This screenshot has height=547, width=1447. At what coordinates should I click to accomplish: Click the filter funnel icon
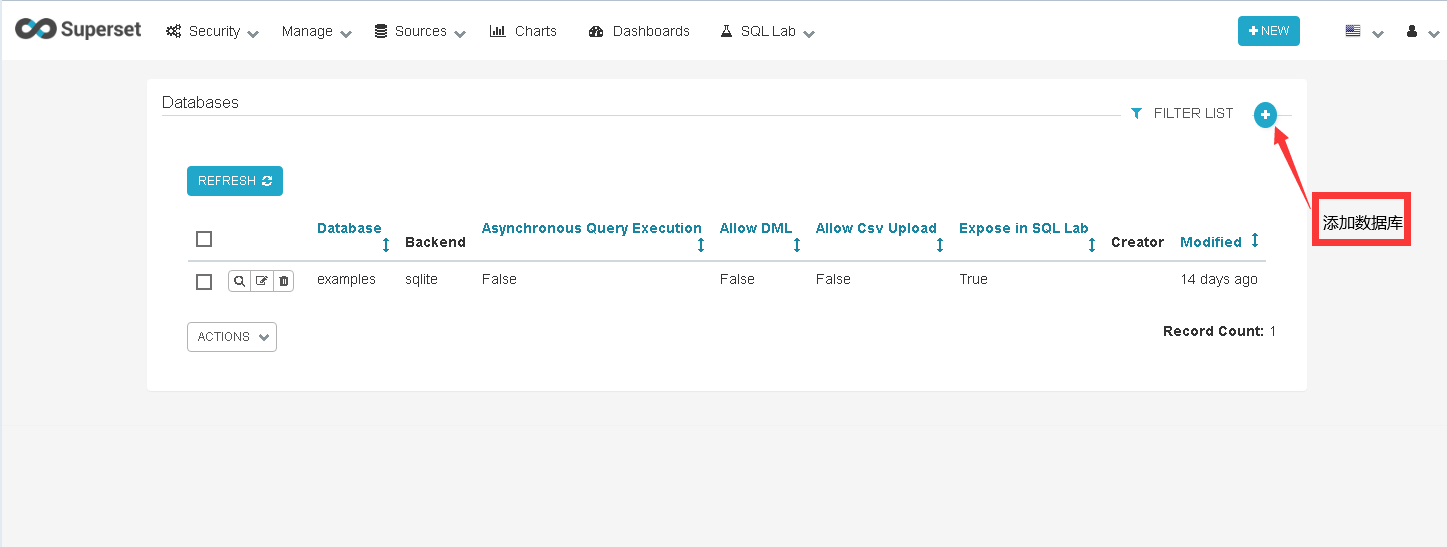click(x=1136, y=113)
